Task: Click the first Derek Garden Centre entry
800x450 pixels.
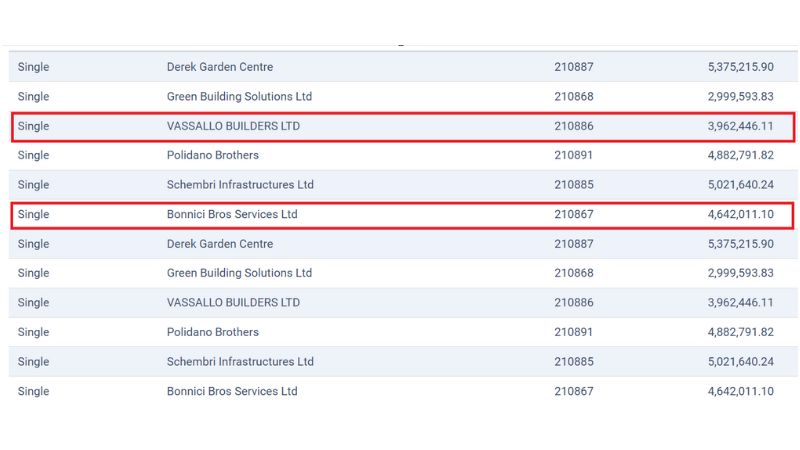Action: 219,67
